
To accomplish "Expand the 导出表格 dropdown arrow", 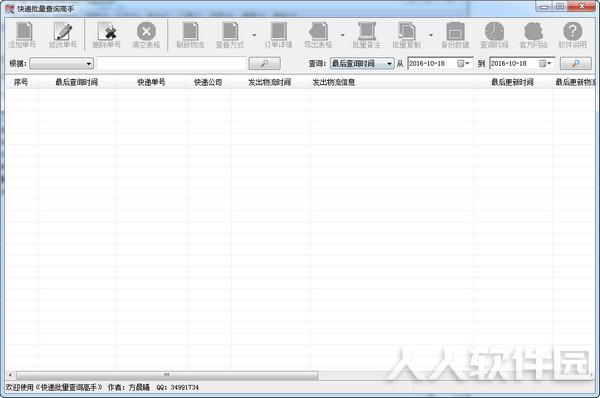I will pyautogui.click(x=342, y=35).
